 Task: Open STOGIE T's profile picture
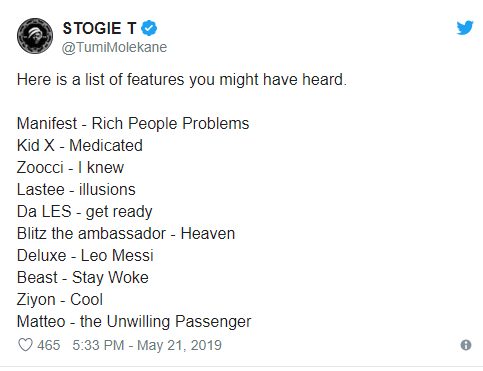[x=35, y=36]
